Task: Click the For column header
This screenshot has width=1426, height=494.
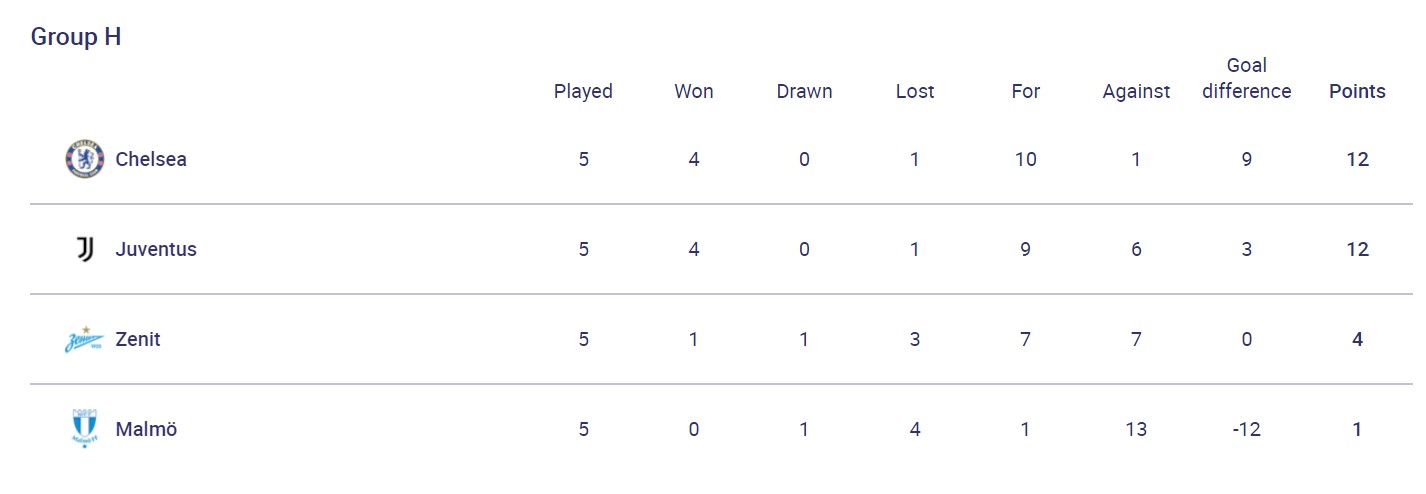Action: click(1026, 91)
